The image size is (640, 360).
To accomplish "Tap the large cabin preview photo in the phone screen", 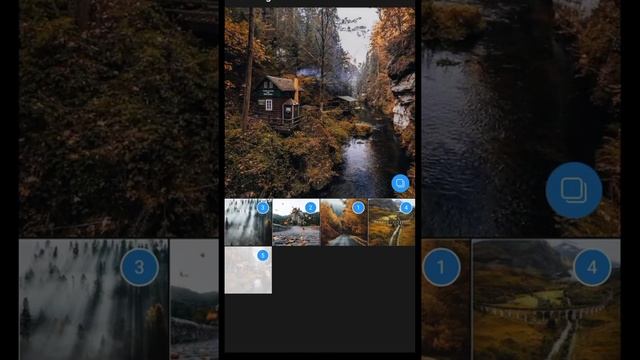I will (320, 102).
